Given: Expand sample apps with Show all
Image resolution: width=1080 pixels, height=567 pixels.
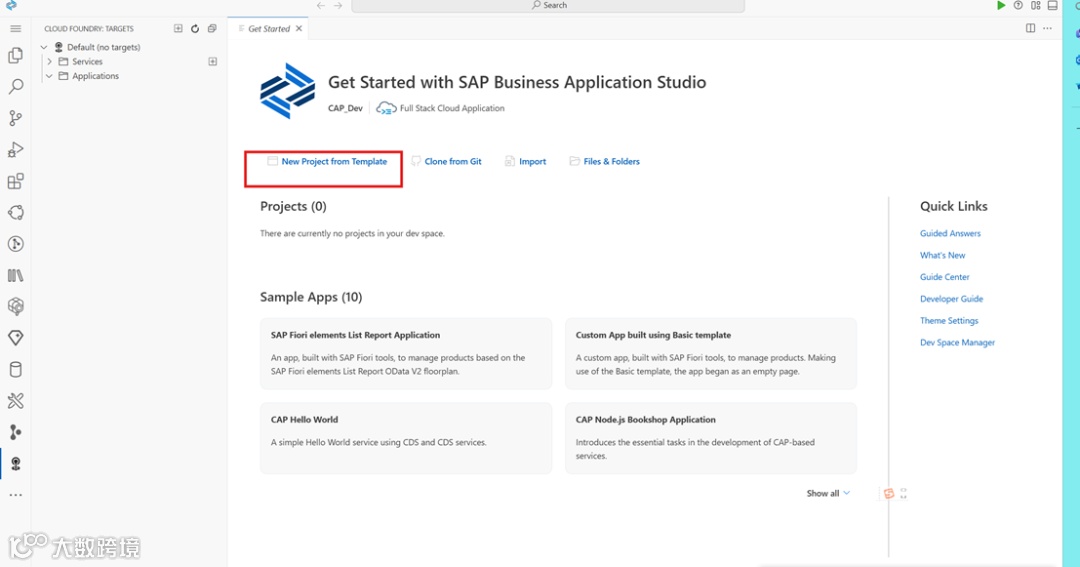Looking at the screenshot, I should (x=828, y=493).
